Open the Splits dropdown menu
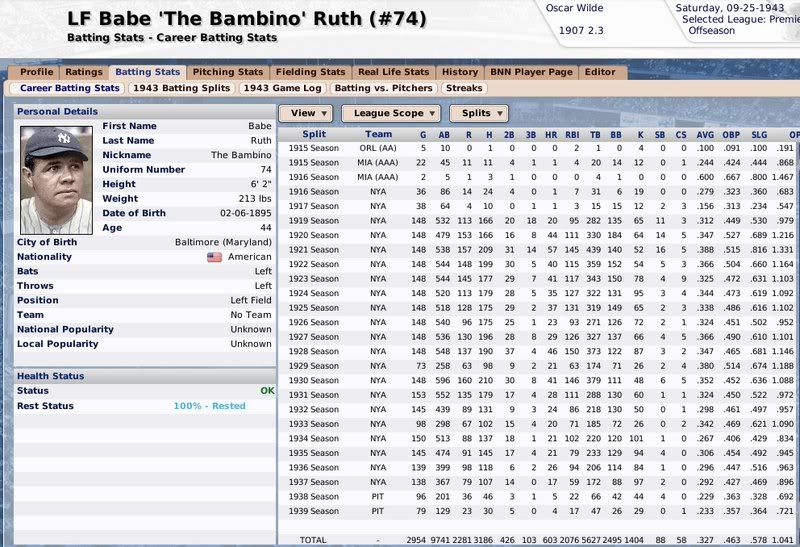This screenshot has height=547, width=800. [484, 113]
